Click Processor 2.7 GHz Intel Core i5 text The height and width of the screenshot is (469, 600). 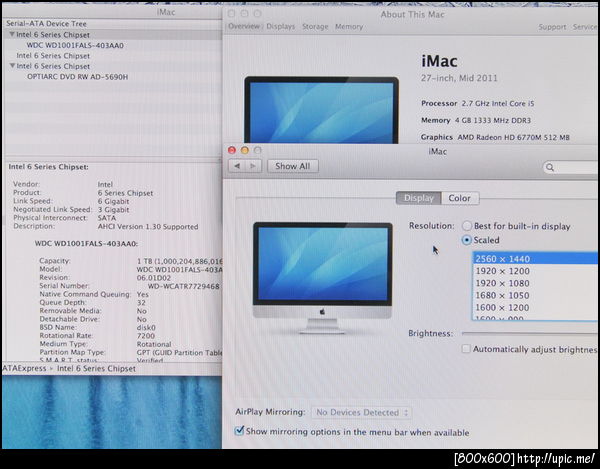click(478, 103)
